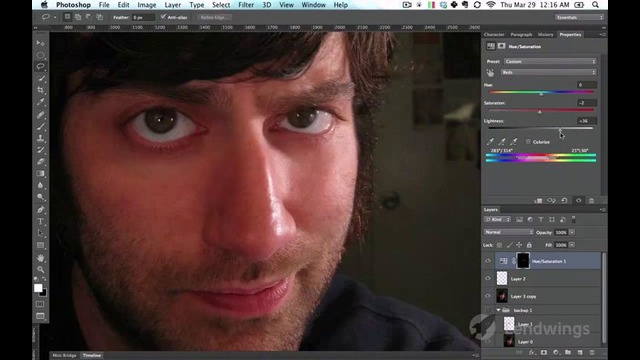Hide the Hue/Saturation 1 layer

pos(488,261)
